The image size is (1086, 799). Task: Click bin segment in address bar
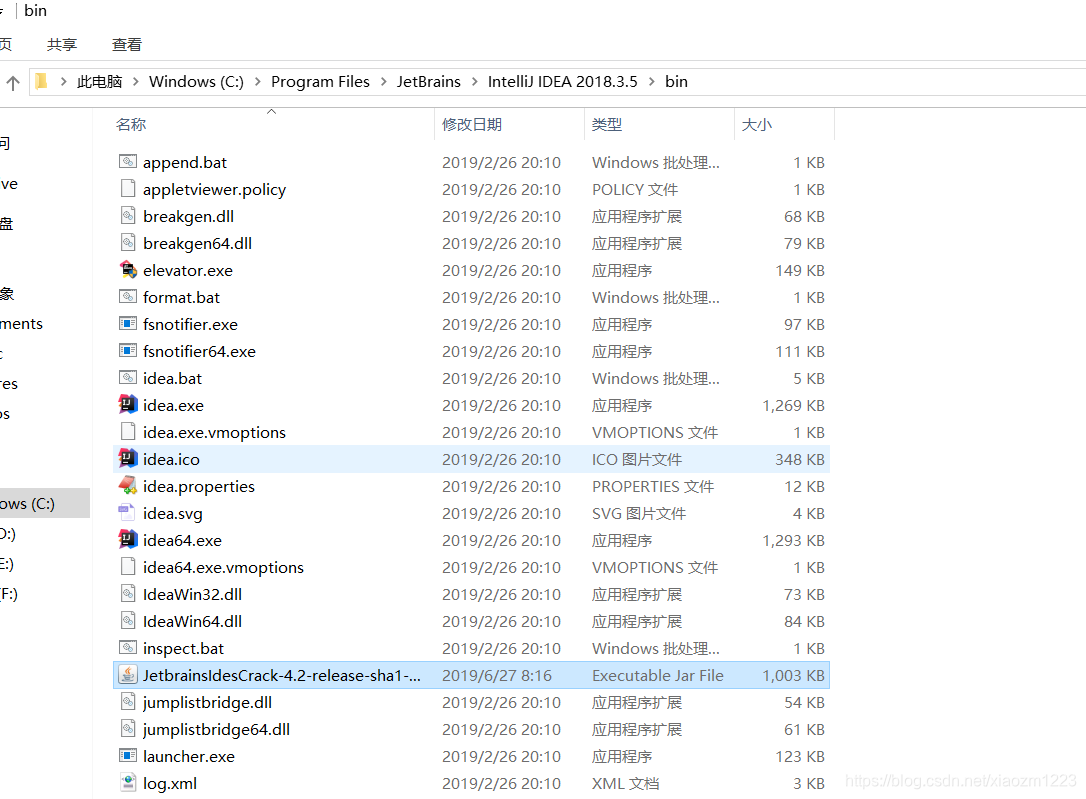click(677, 82)
